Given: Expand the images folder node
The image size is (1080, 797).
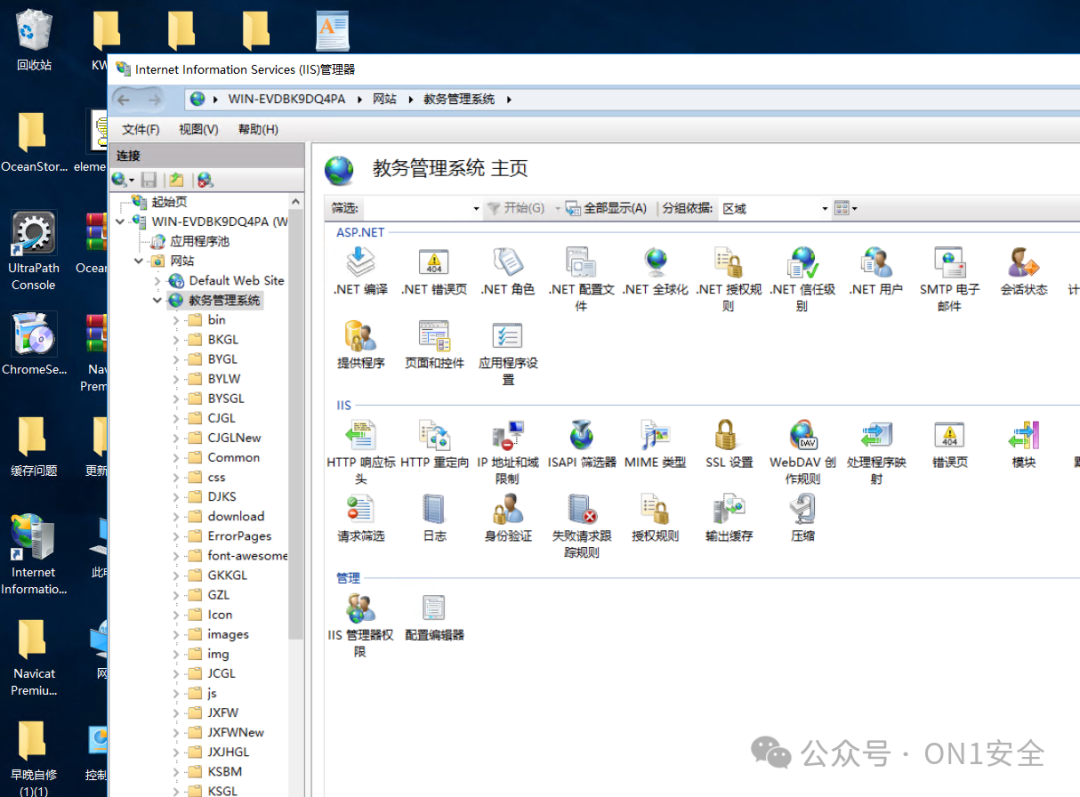Looking at the screenshot, I should (x=176, y=634).
